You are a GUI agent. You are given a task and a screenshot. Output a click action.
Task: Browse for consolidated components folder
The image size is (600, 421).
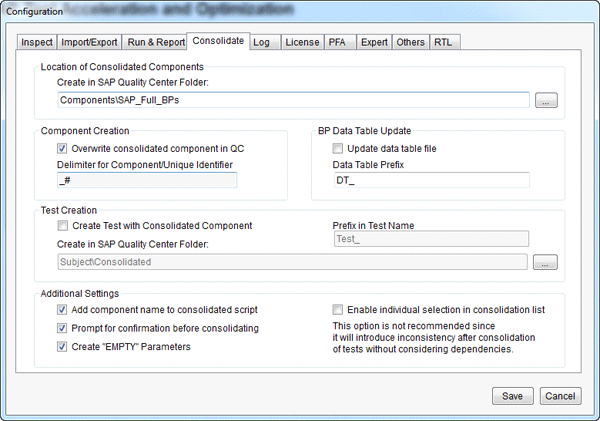[x=546, y=100]
